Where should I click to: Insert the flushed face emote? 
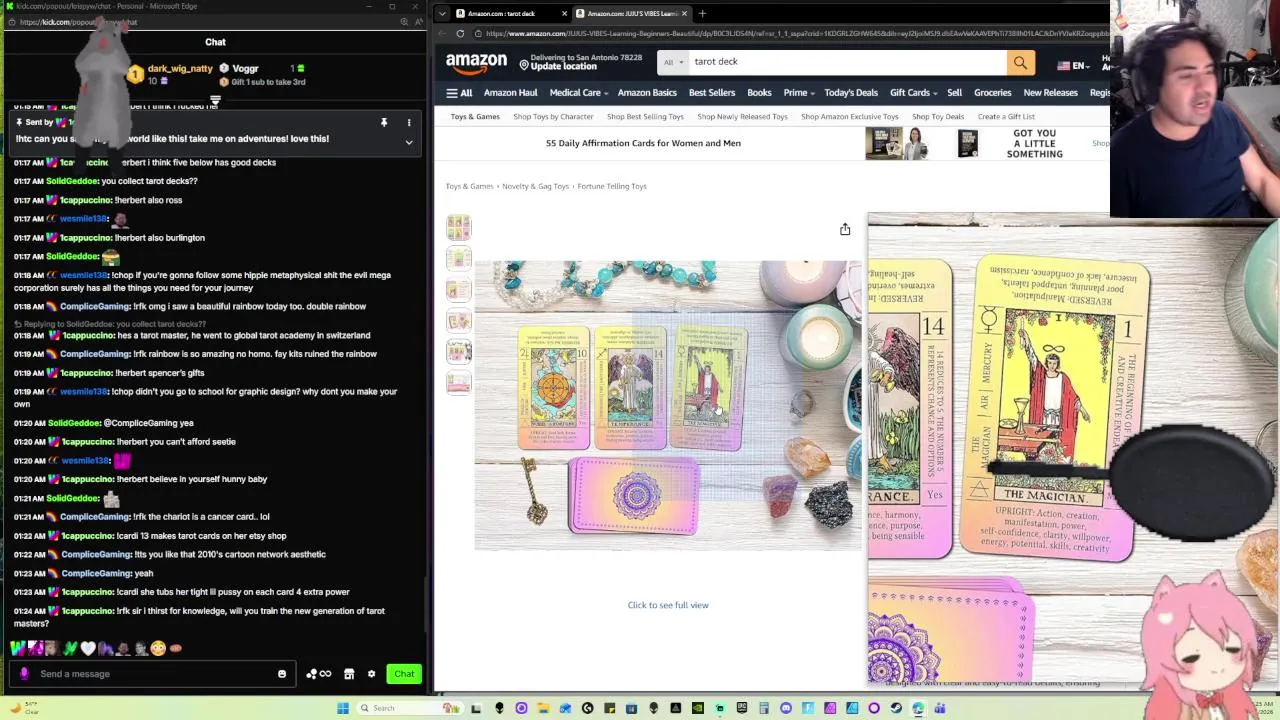click(158, 648)
